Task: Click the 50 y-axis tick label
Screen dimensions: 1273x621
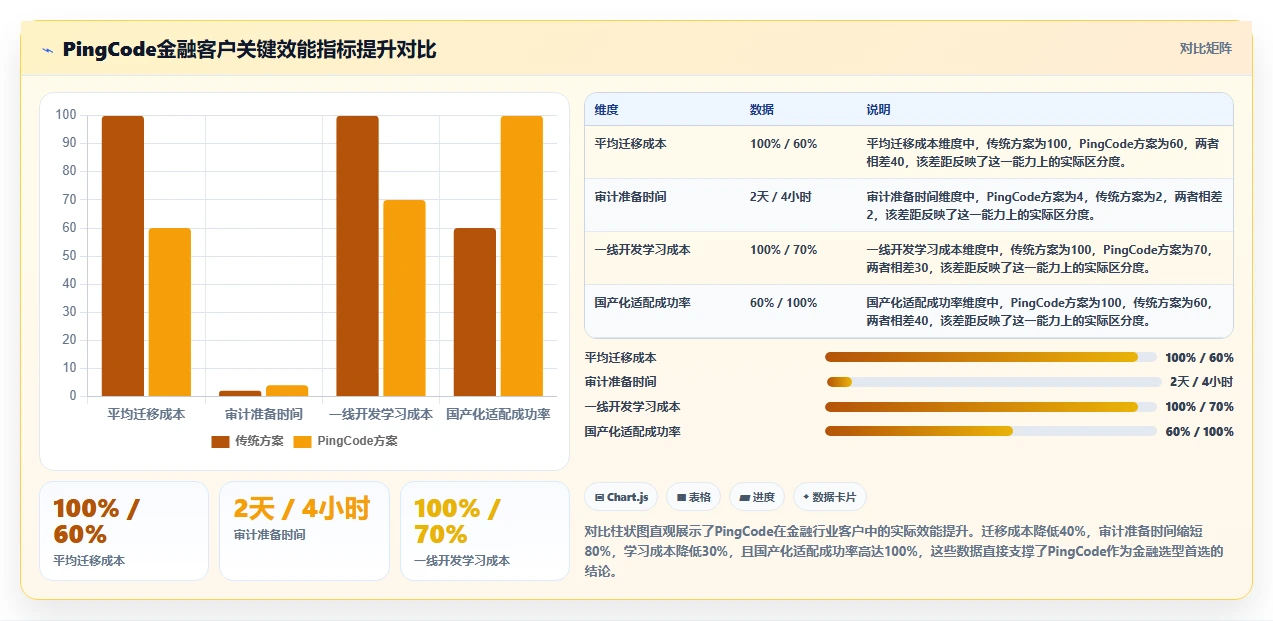Action: pyautogui.click(x=69, y=256)
